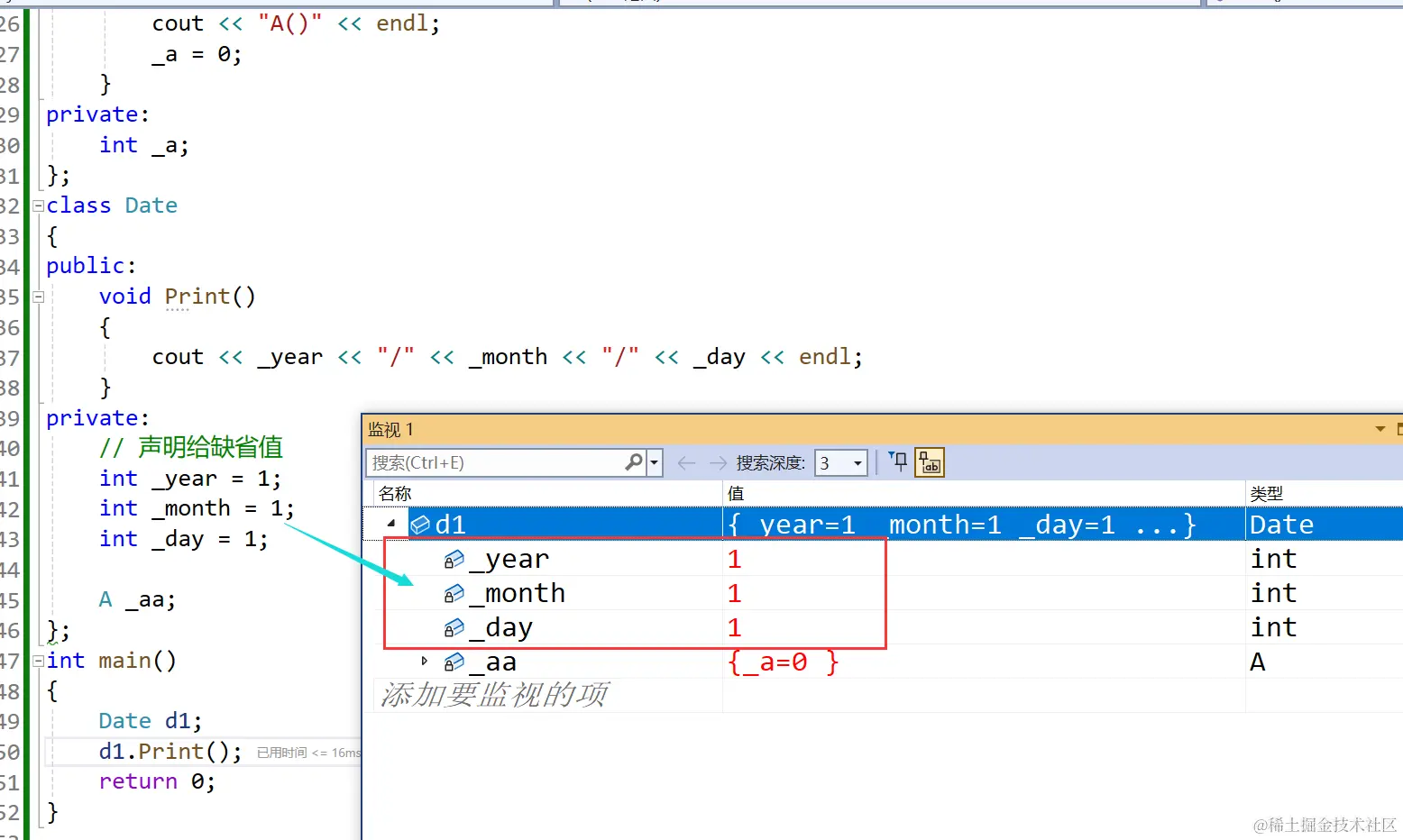Collapse the d1 watch entry triangle
The height and width of the screenshot is (840, 1403).
click(391, 524)
